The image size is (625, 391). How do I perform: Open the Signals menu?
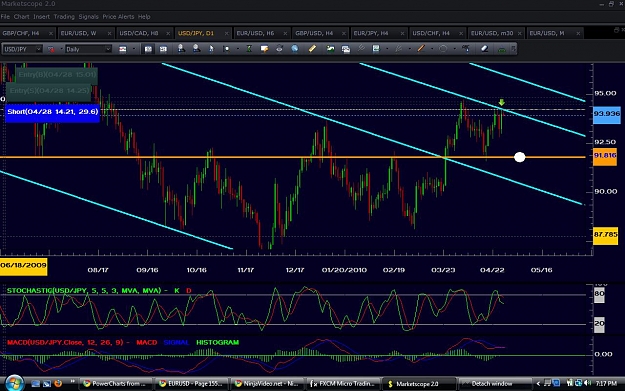pos(88,17)
